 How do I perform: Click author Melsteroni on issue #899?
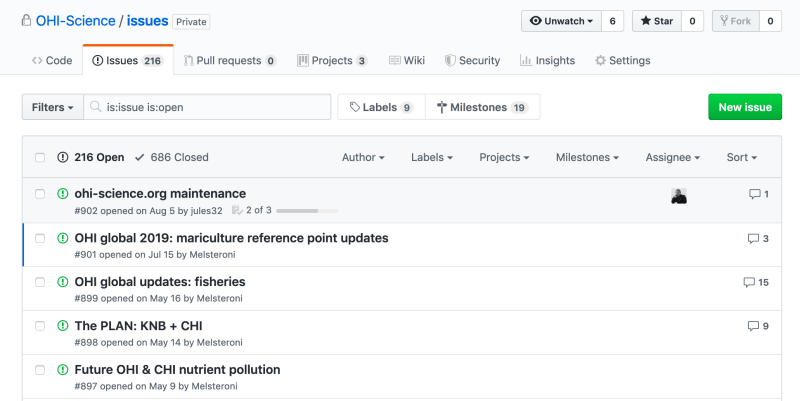[x=219, y=298]
